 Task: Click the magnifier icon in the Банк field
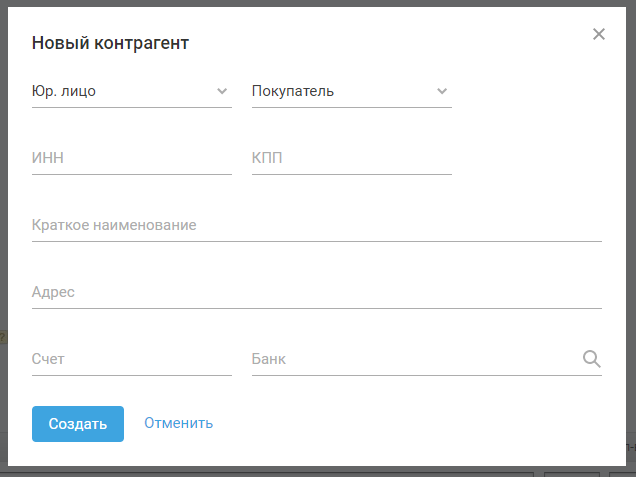click(591, 359)
